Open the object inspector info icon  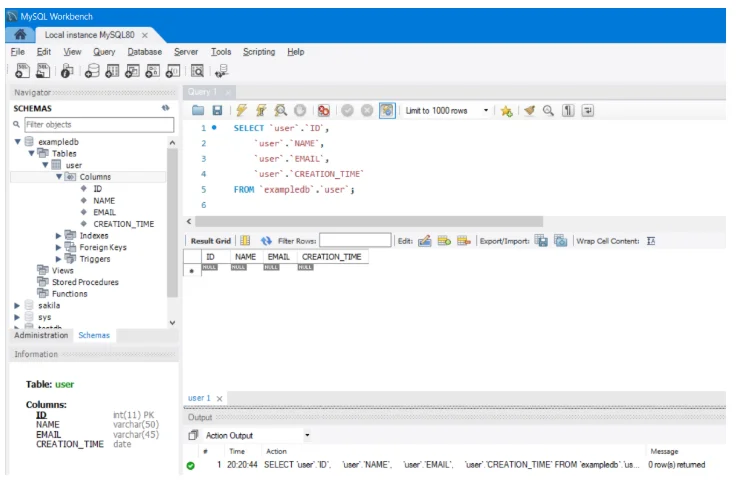[x=67, y=71]
